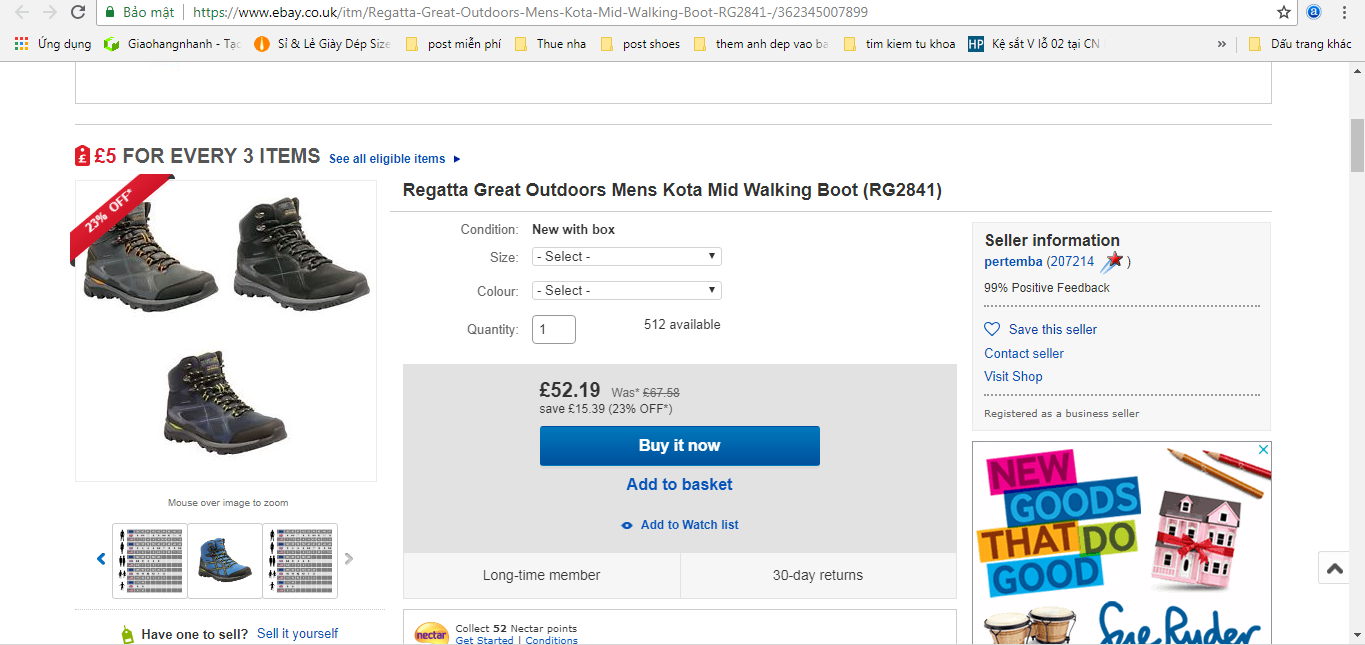Viewport: 1365px width, 645px height.
Task: Open the Contact seller link
Action: 1024,353
